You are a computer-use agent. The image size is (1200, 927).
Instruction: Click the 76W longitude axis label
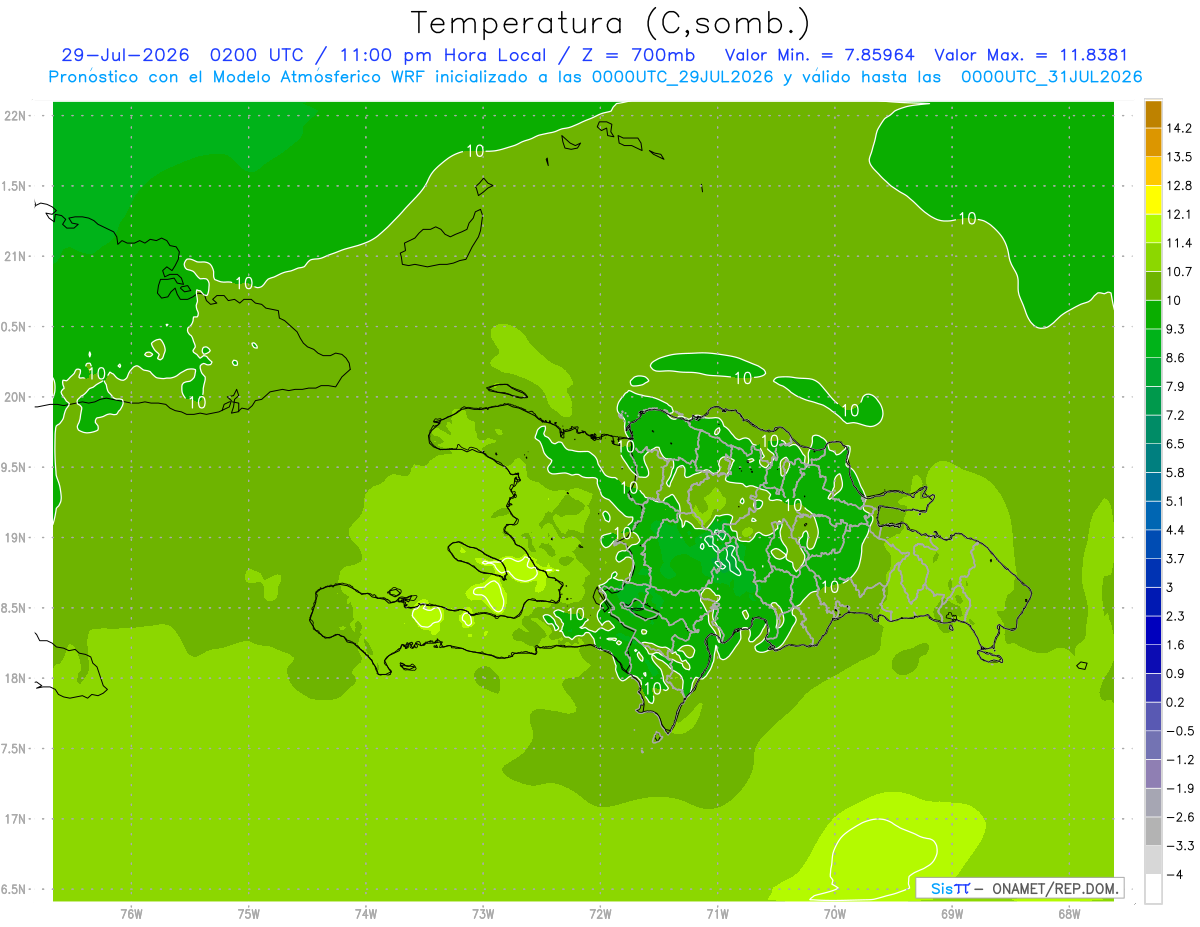click(x=131, y=914)
